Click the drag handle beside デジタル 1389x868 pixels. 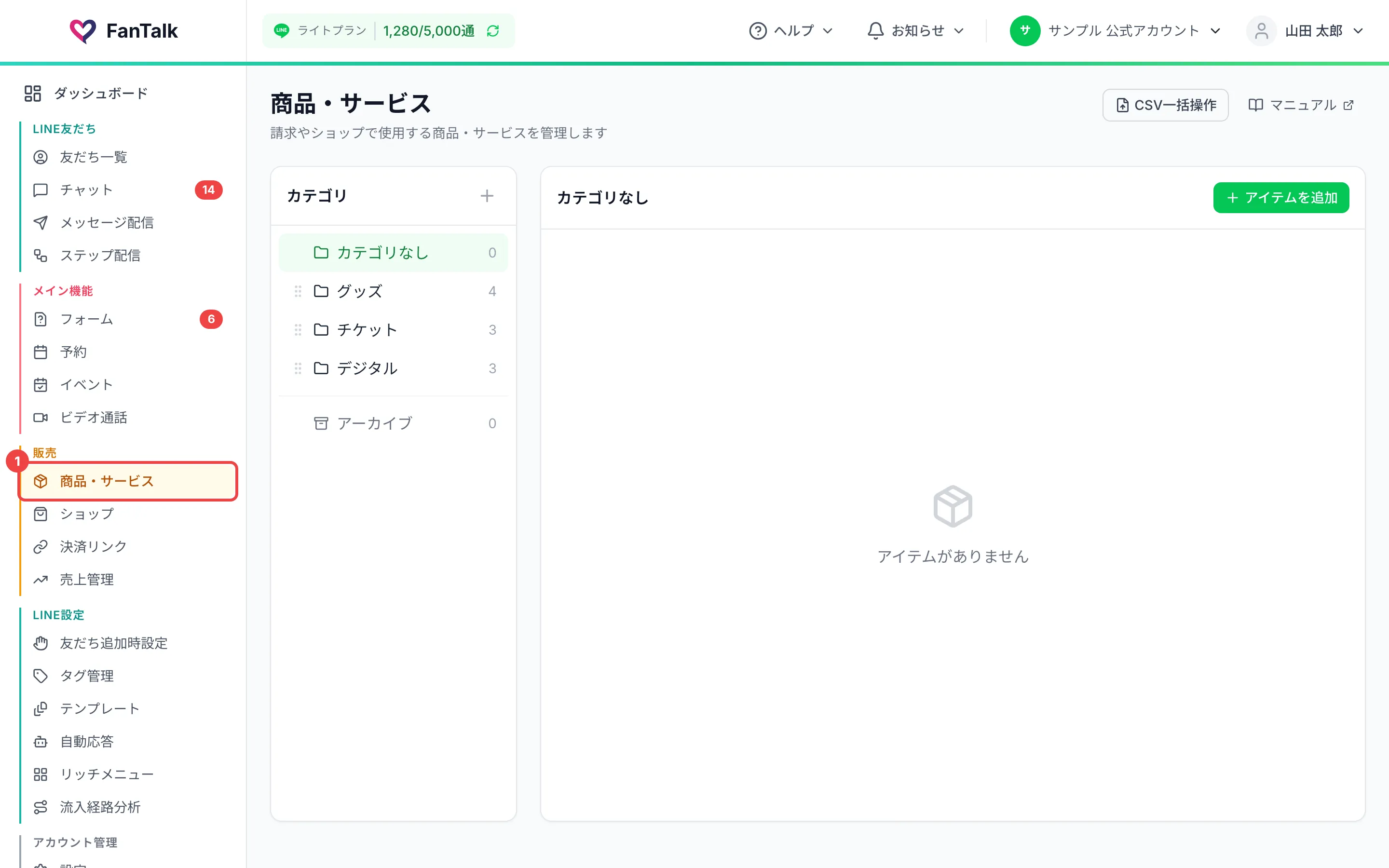(298, 368)
